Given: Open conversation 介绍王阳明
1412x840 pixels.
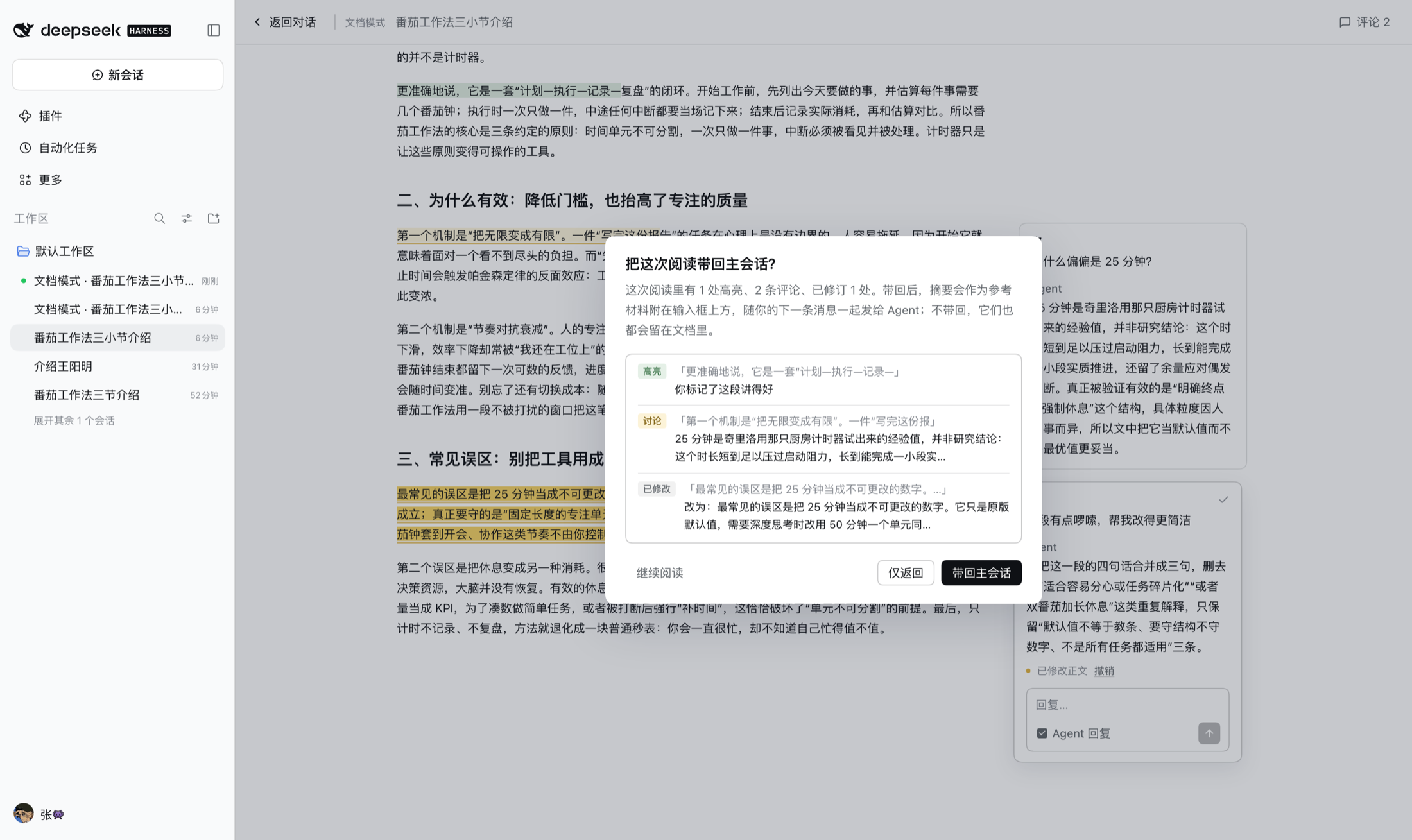Looking at the screenshot, I should tap(117, 366).
